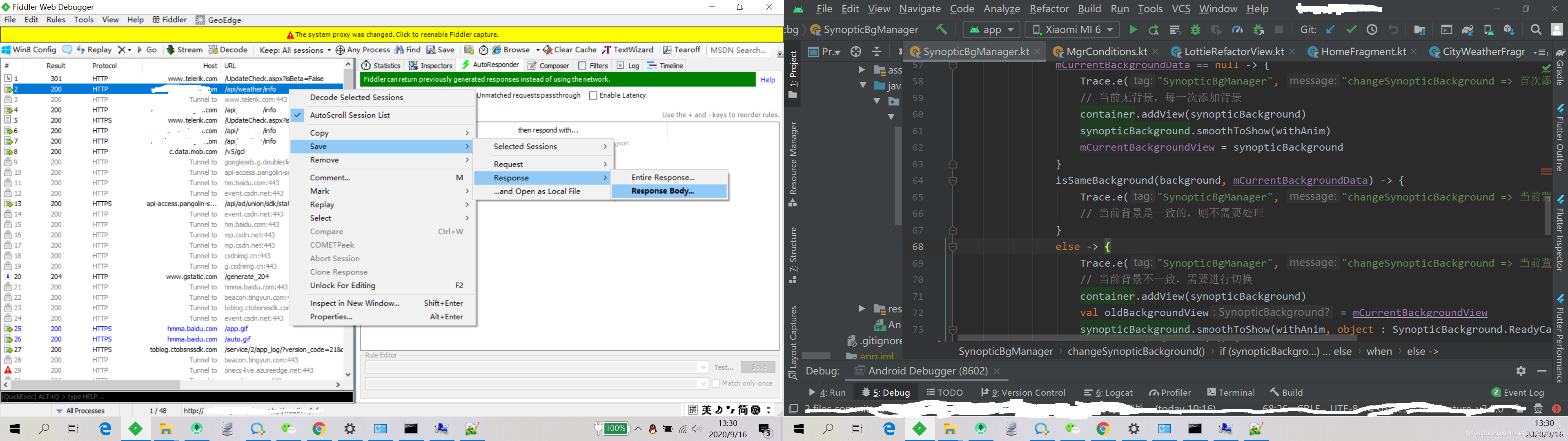
Task: Expand the res folder in Project tree
Action: click(861, 309)
